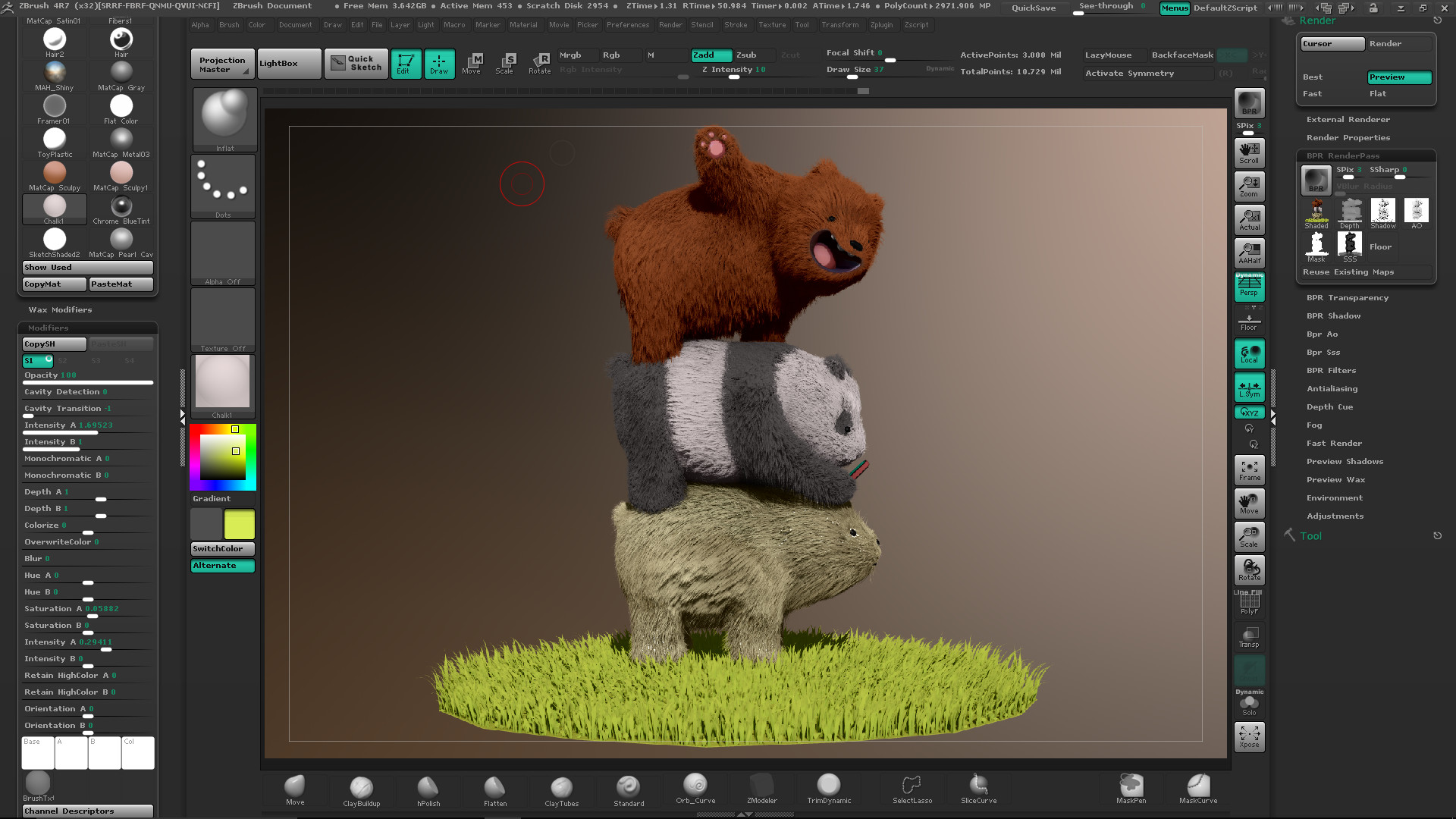Click the Projection Master button

(x=222, y=64)
